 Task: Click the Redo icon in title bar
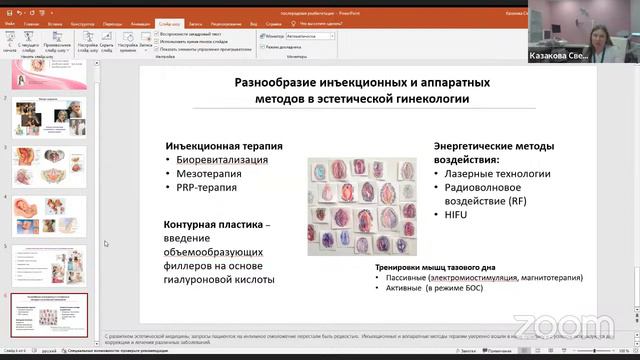click(x=32, y=13)
